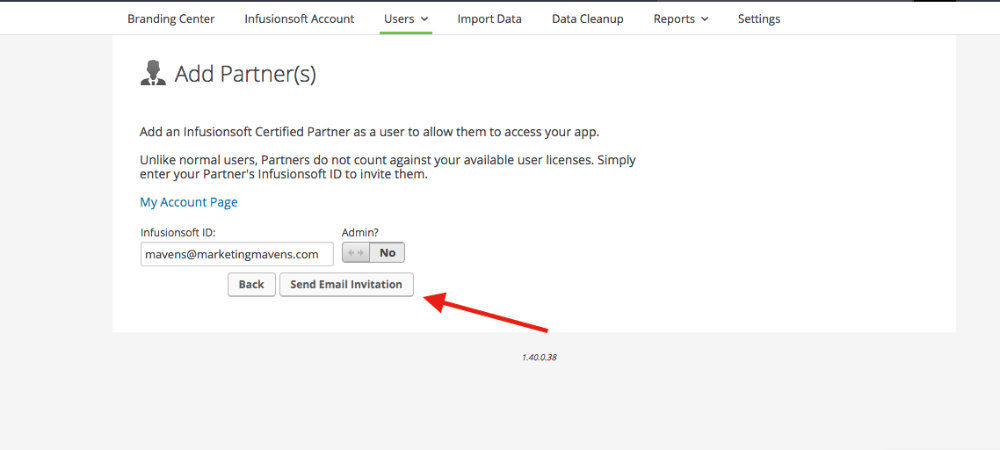
Task: Open the Reports menu
Action: (x=680, y=19)
